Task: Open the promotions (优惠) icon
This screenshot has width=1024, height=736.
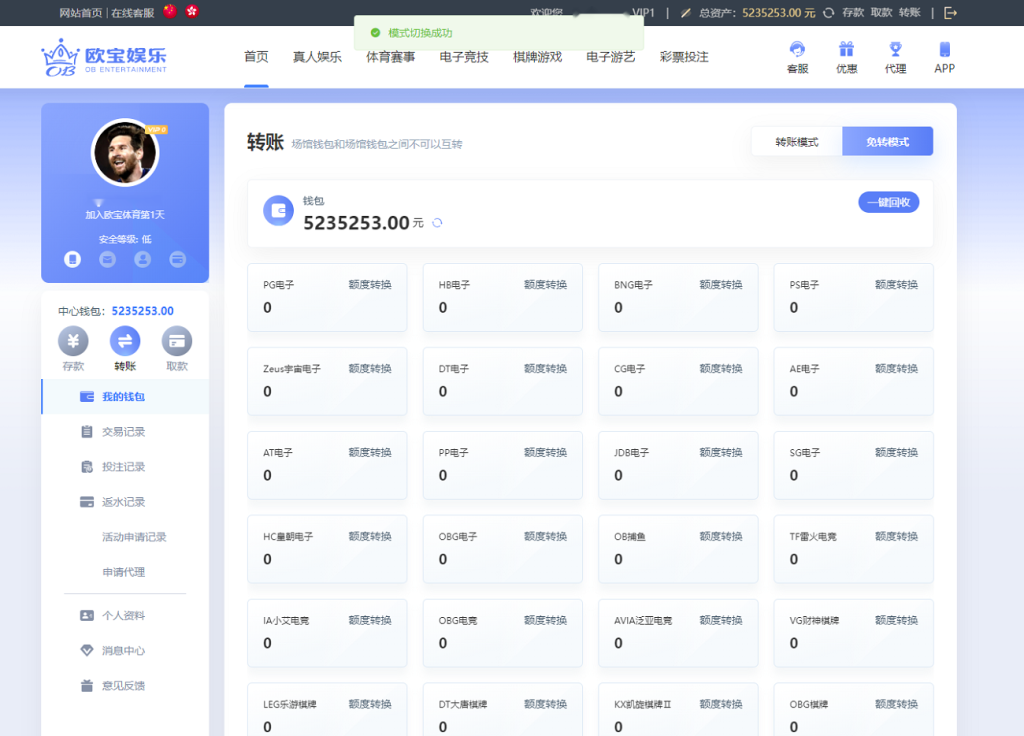Action: point(845,57)
